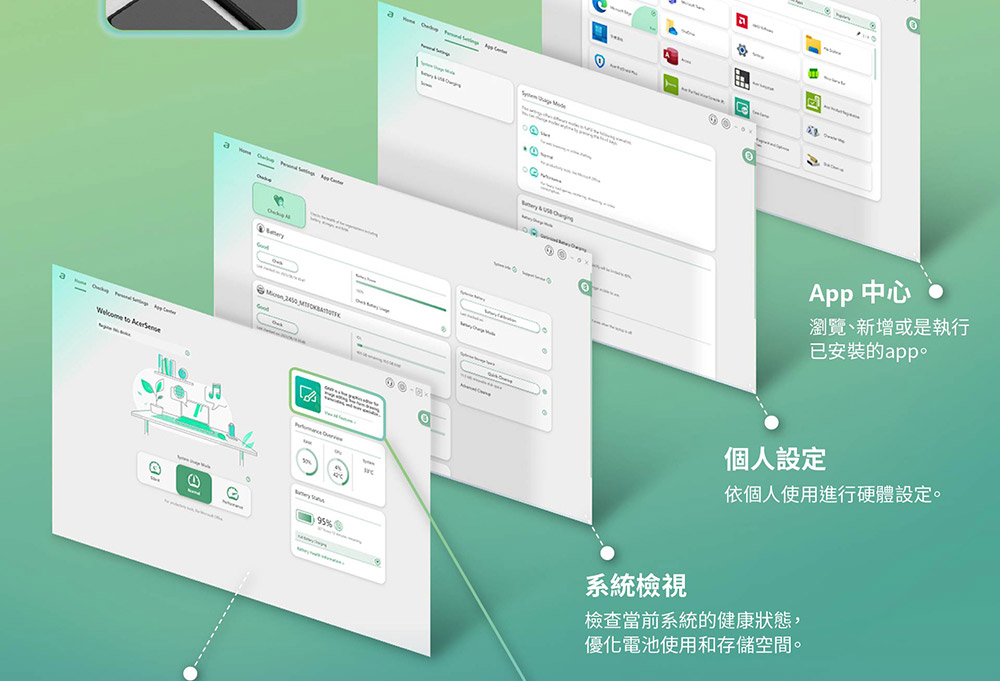Click the Quick Cleanup button
This screenshot has width=1000, height=681.
[x=500, y=376]
